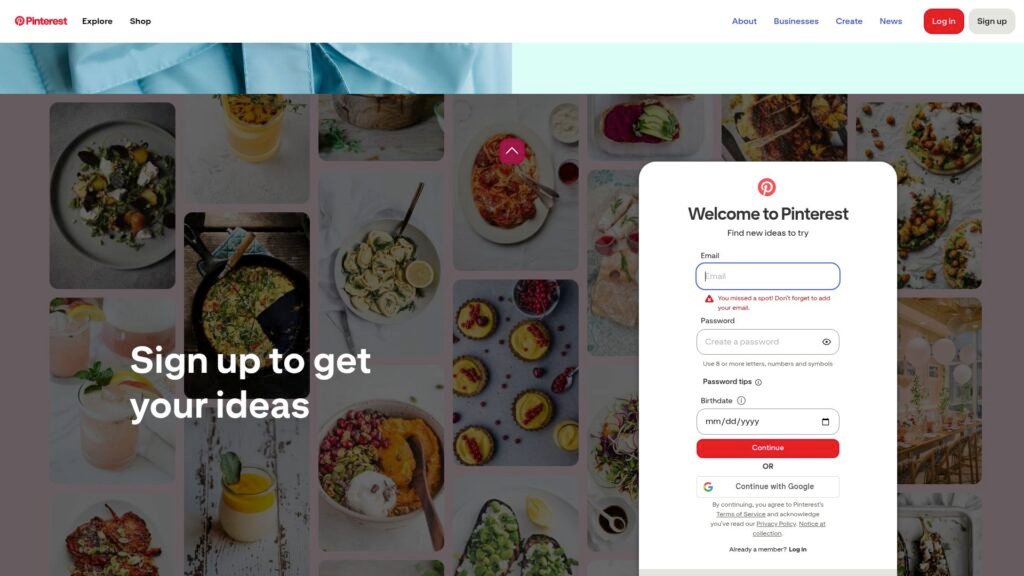Select Continue with Google button
The image size is (1024, 576).
tap(767, 487)
